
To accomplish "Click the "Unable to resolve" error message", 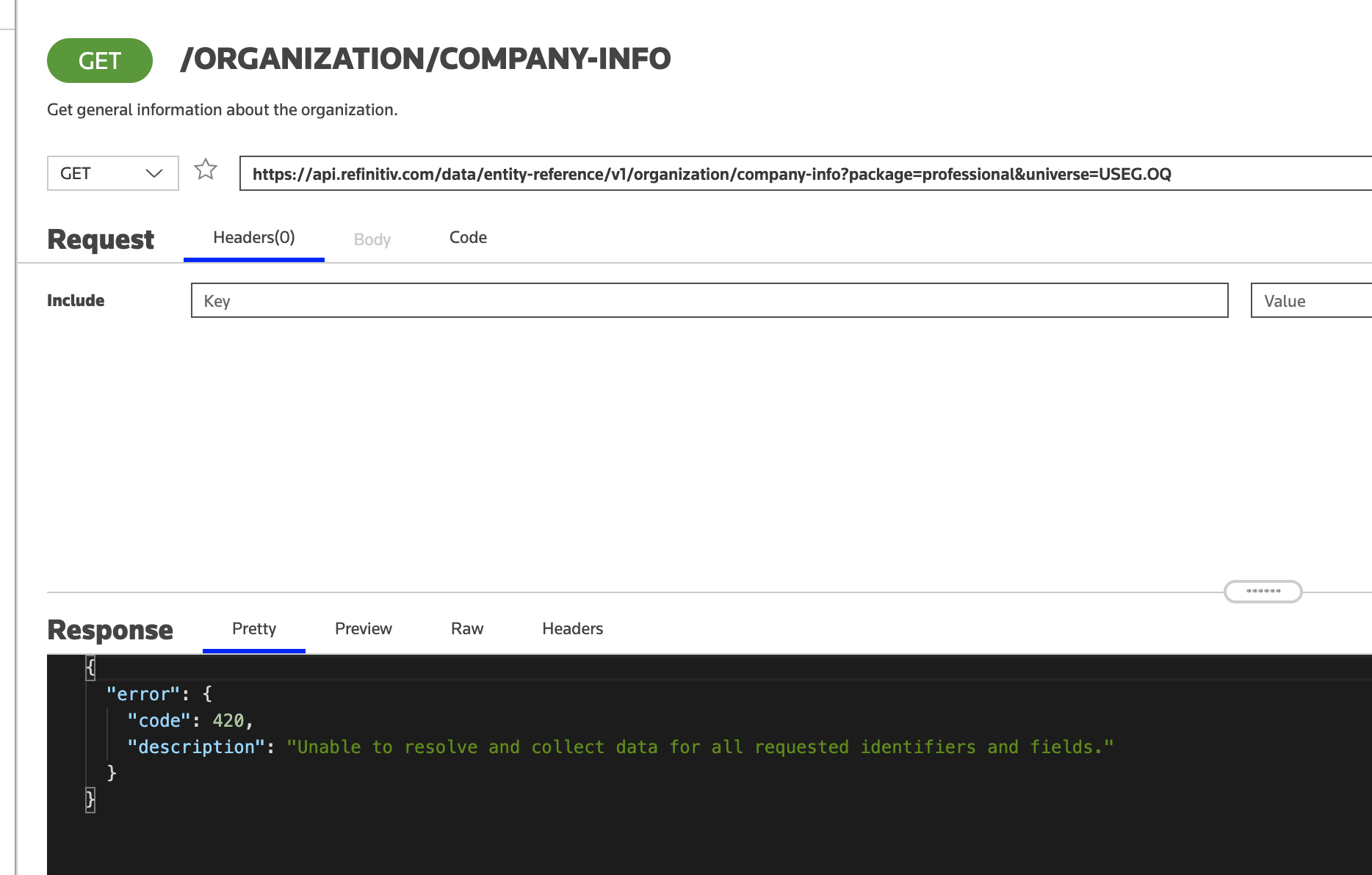I will (700, 747).
